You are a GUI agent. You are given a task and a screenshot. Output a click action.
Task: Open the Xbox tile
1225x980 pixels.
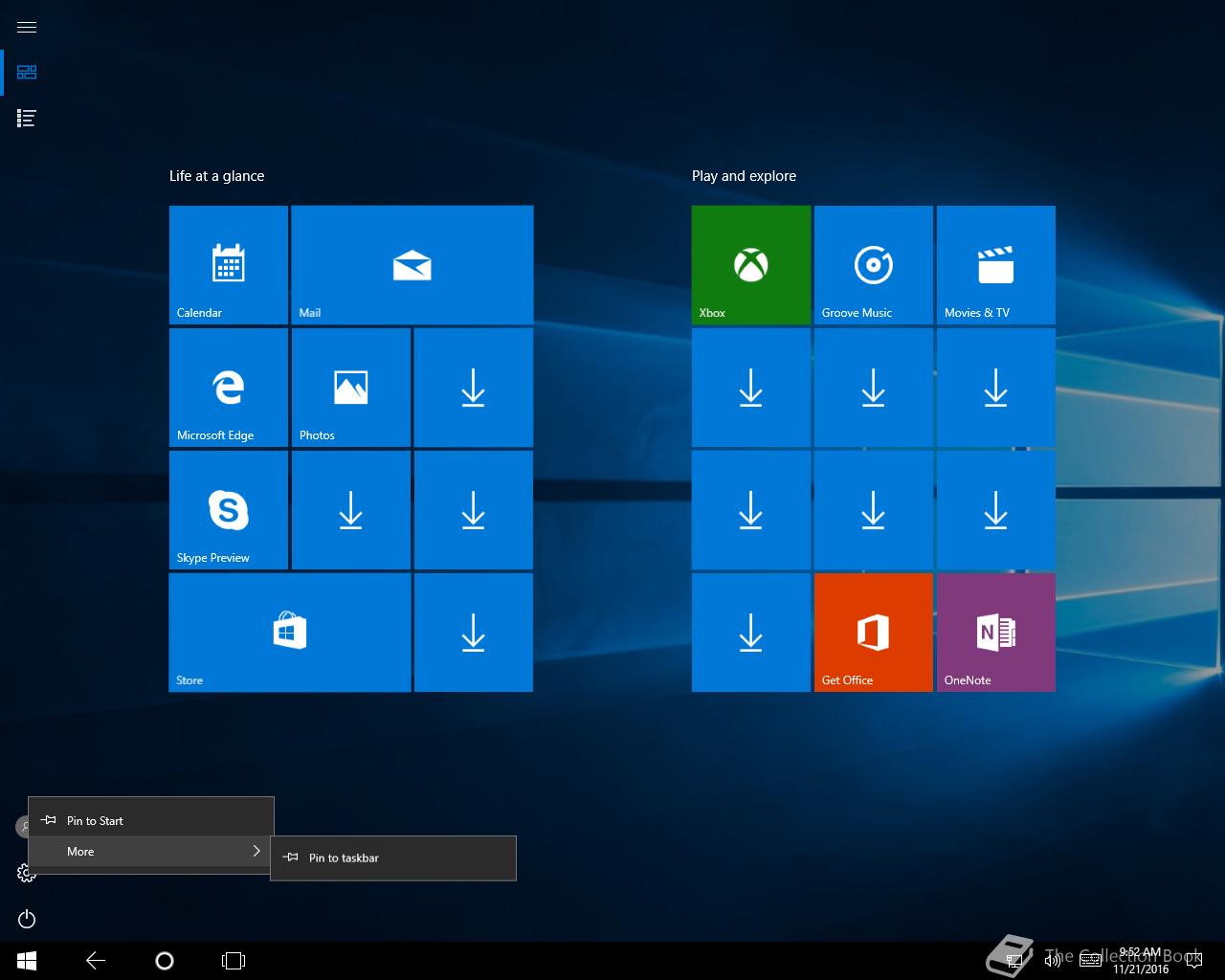click(750, 264)
